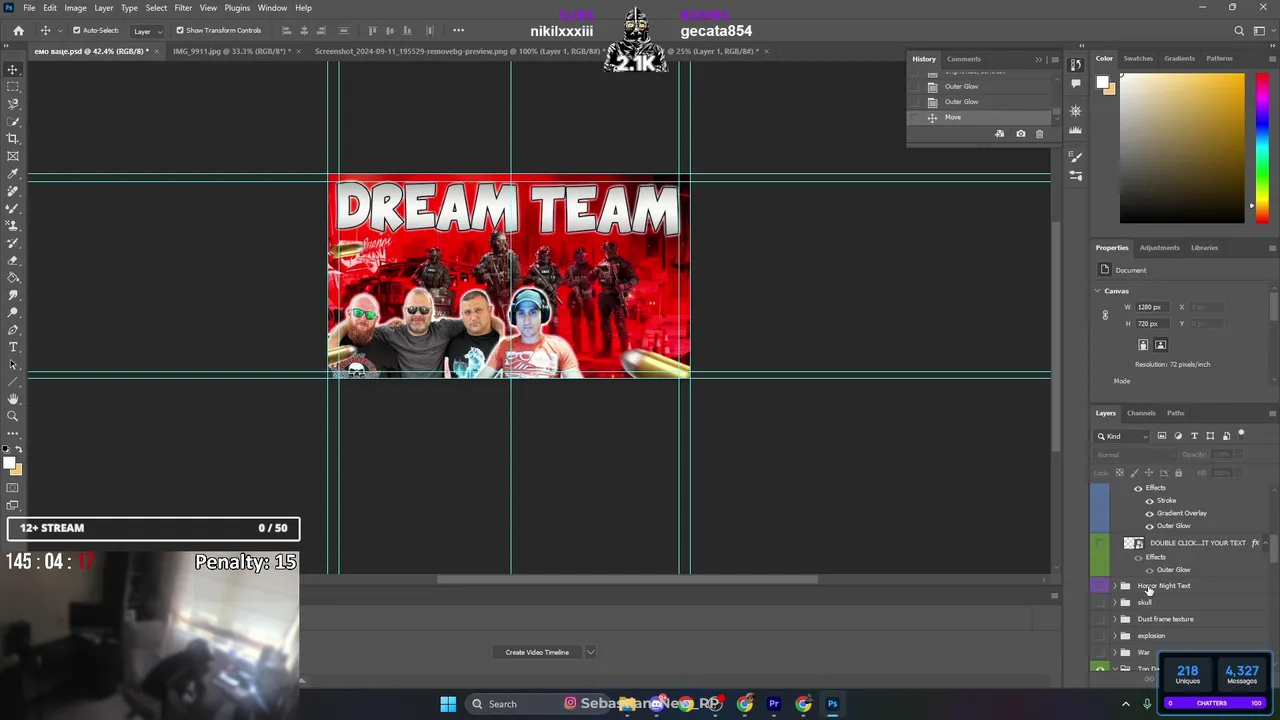
Task: Pick a color in the color field
Action: click(1182, 147)
